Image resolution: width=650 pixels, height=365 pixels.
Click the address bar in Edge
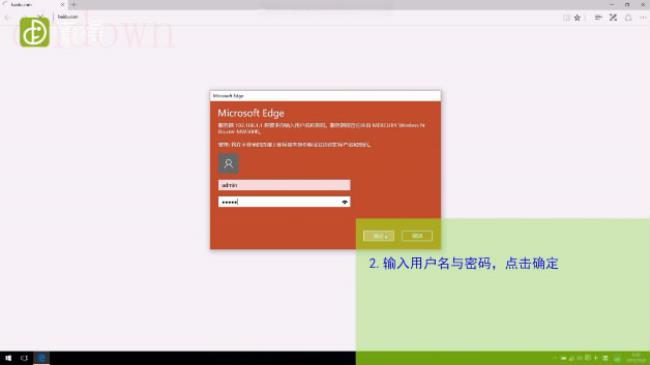pos(307,17)
